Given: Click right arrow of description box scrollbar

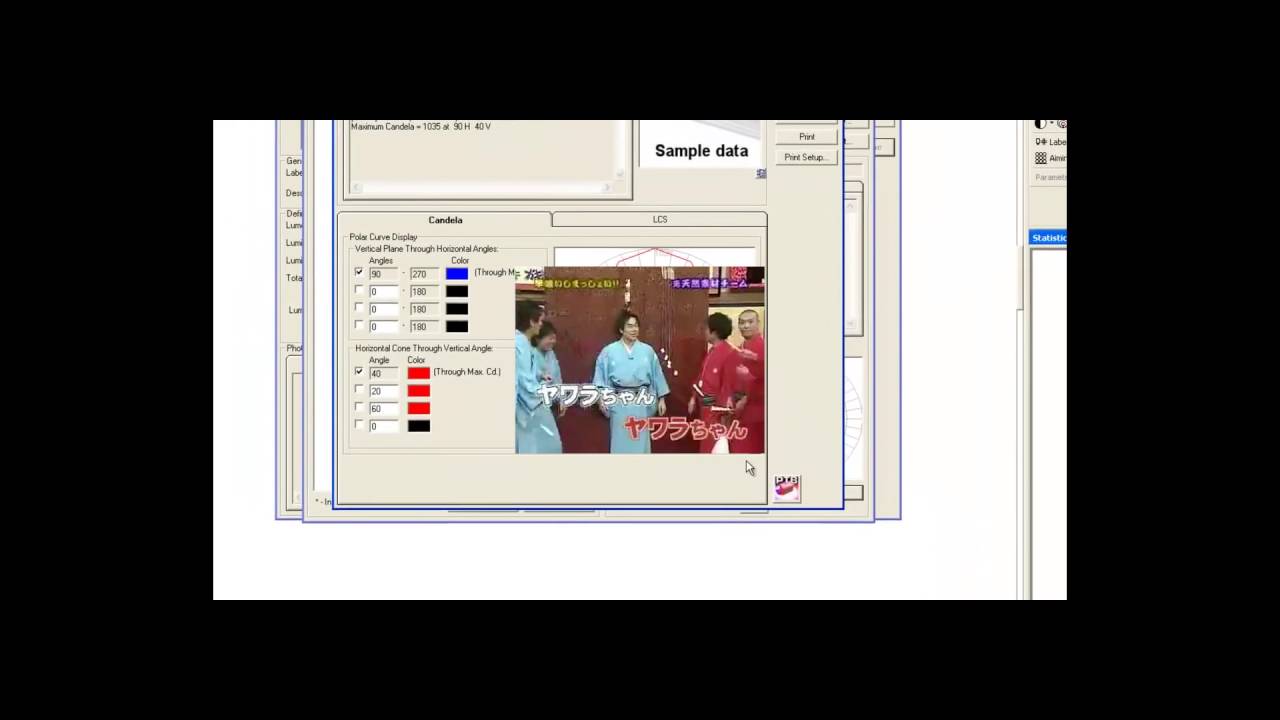Looking at the screenshot, I should (607, 187).
